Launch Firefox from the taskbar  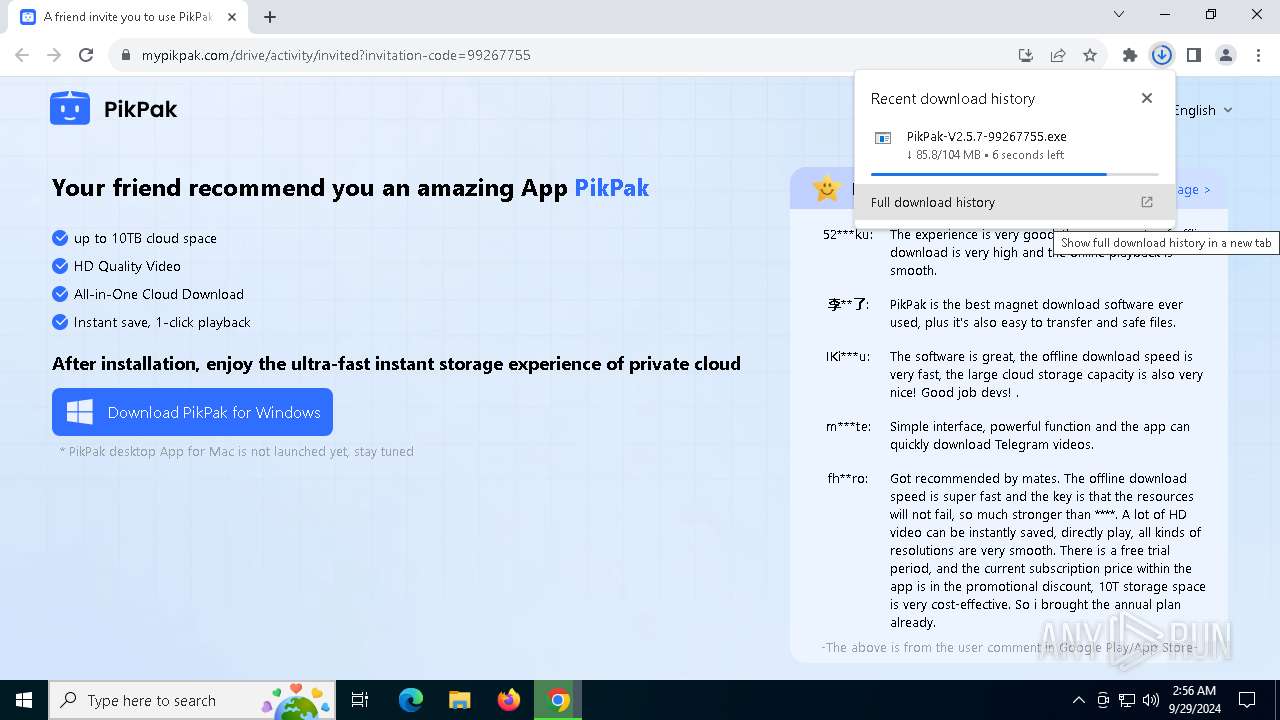[x=509, y=700]
